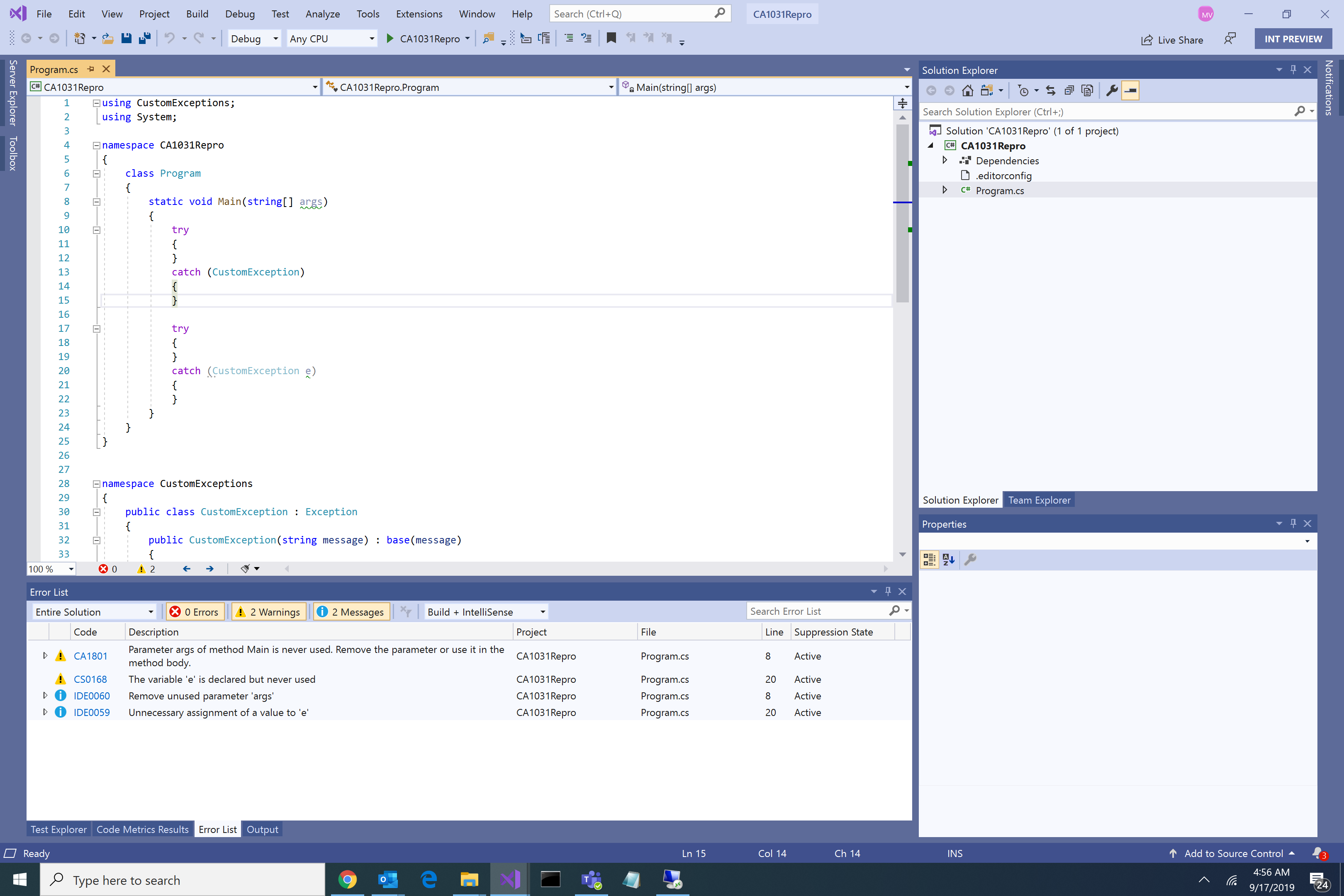Open the Main(string[] args) member dropdown
Viewport: 1344px width, 896px height.
tap(765, 87)
